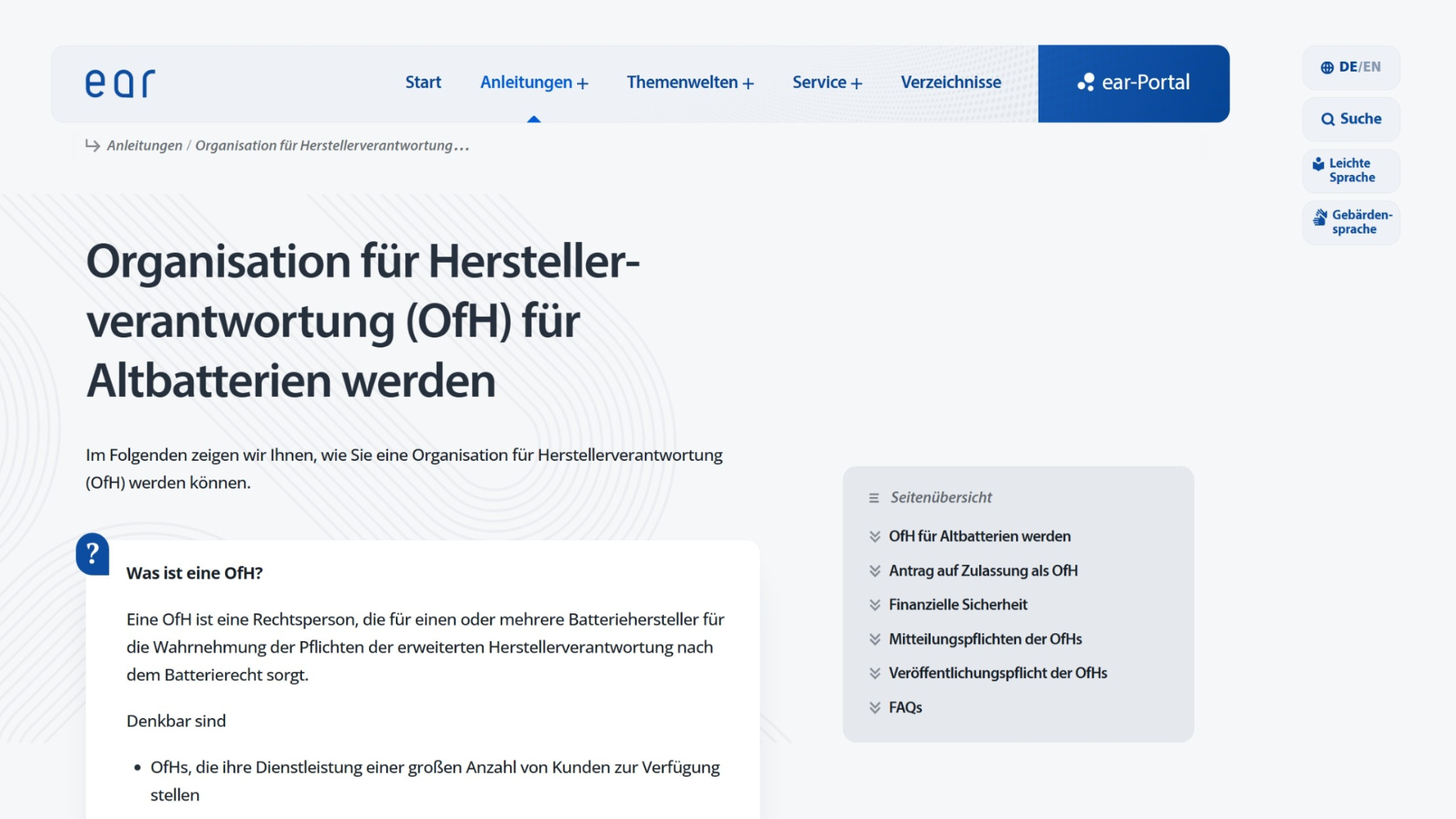This screenshot has width=1456, height=819.
Task: Click the breadcrumb arrow icon
Action: 92,146
